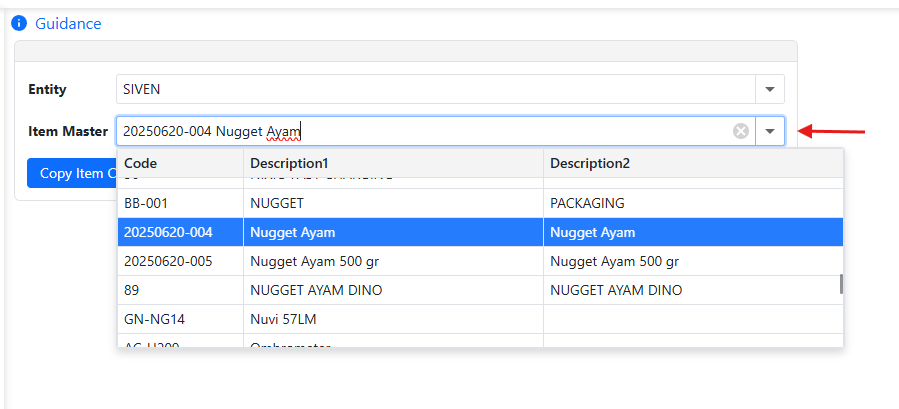Click the Entity field showing SIVEN
This screenshot has width=899, height=409.
(436, 89)
